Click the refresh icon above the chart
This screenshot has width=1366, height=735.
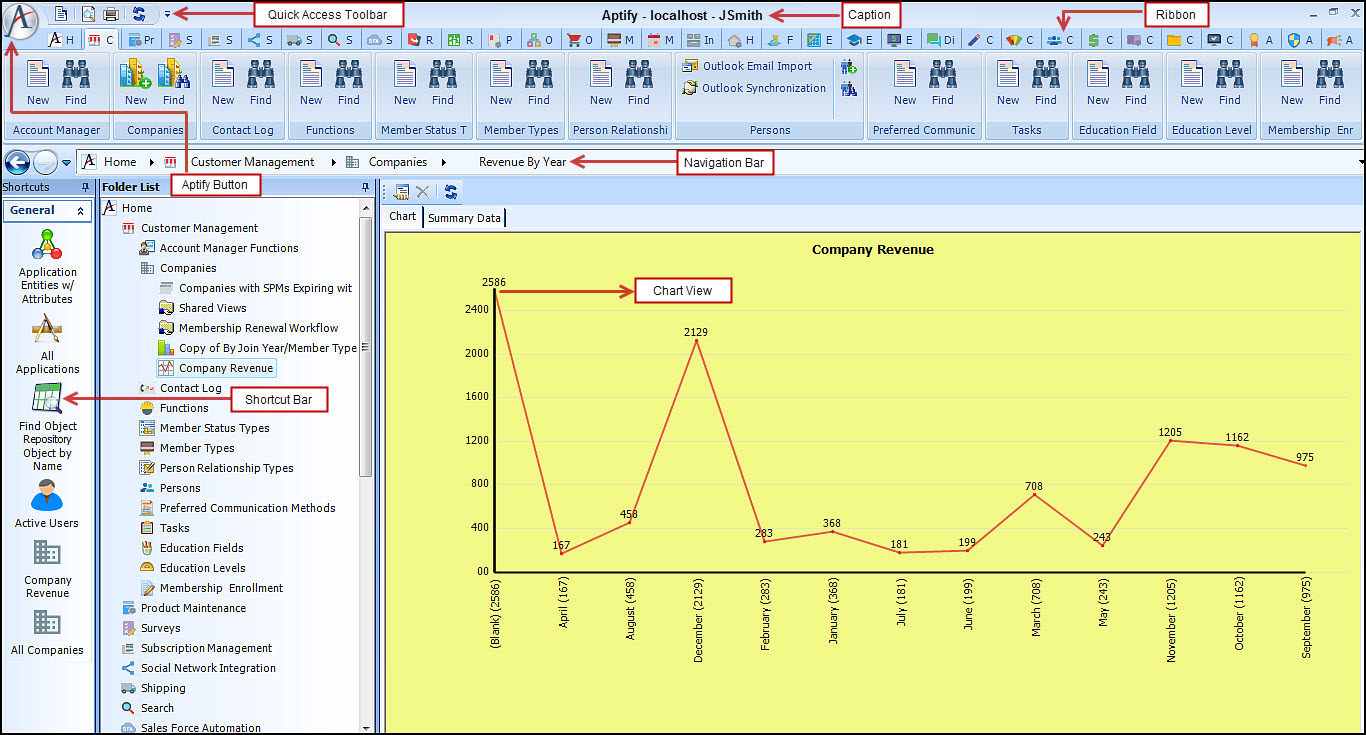click(x=451, y=192)
